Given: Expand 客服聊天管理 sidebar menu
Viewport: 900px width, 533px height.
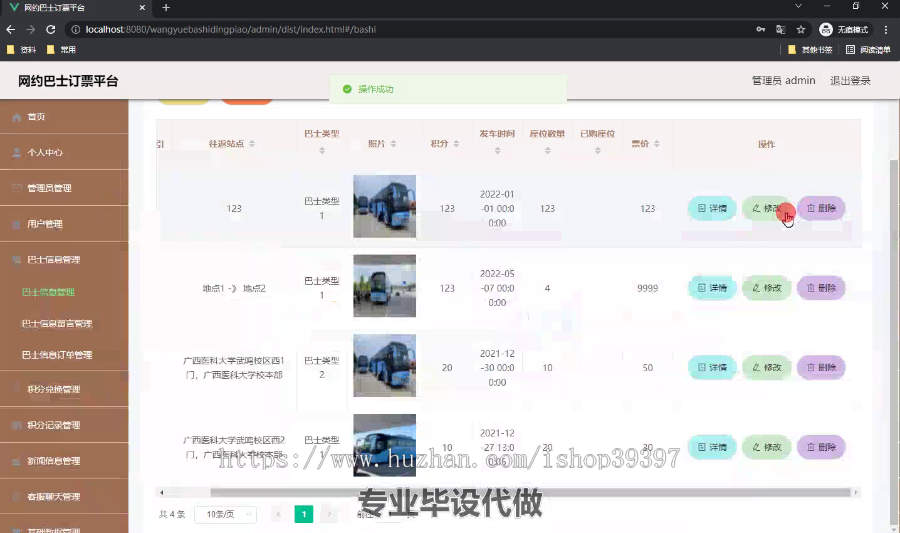Looking at the screenshot, I should [x=64, y=496].
